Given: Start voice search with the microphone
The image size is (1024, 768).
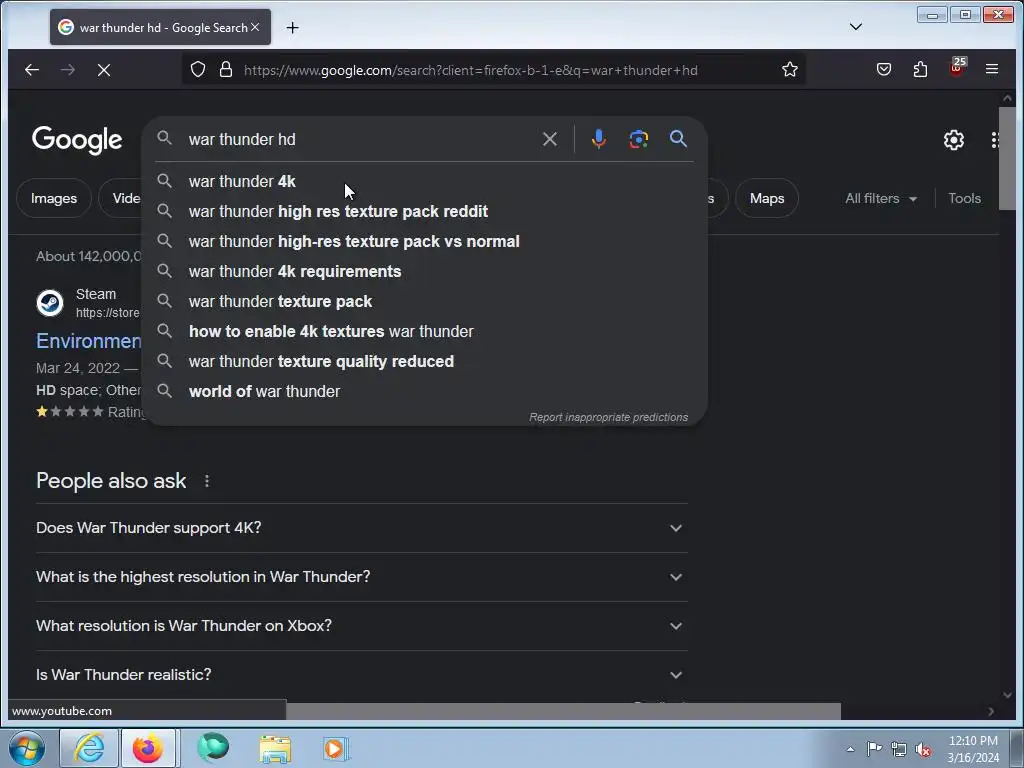Looking at the screenshot, I should 598,139.
